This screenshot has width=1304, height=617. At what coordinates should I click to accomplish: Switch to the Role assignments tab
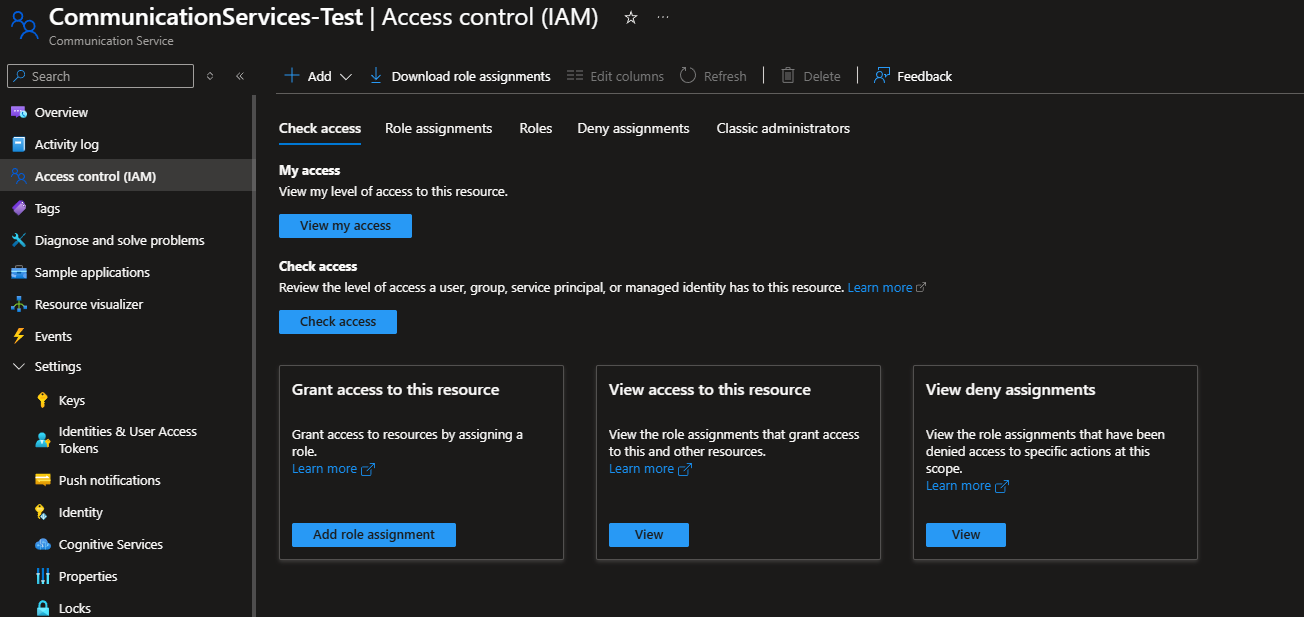438,128
